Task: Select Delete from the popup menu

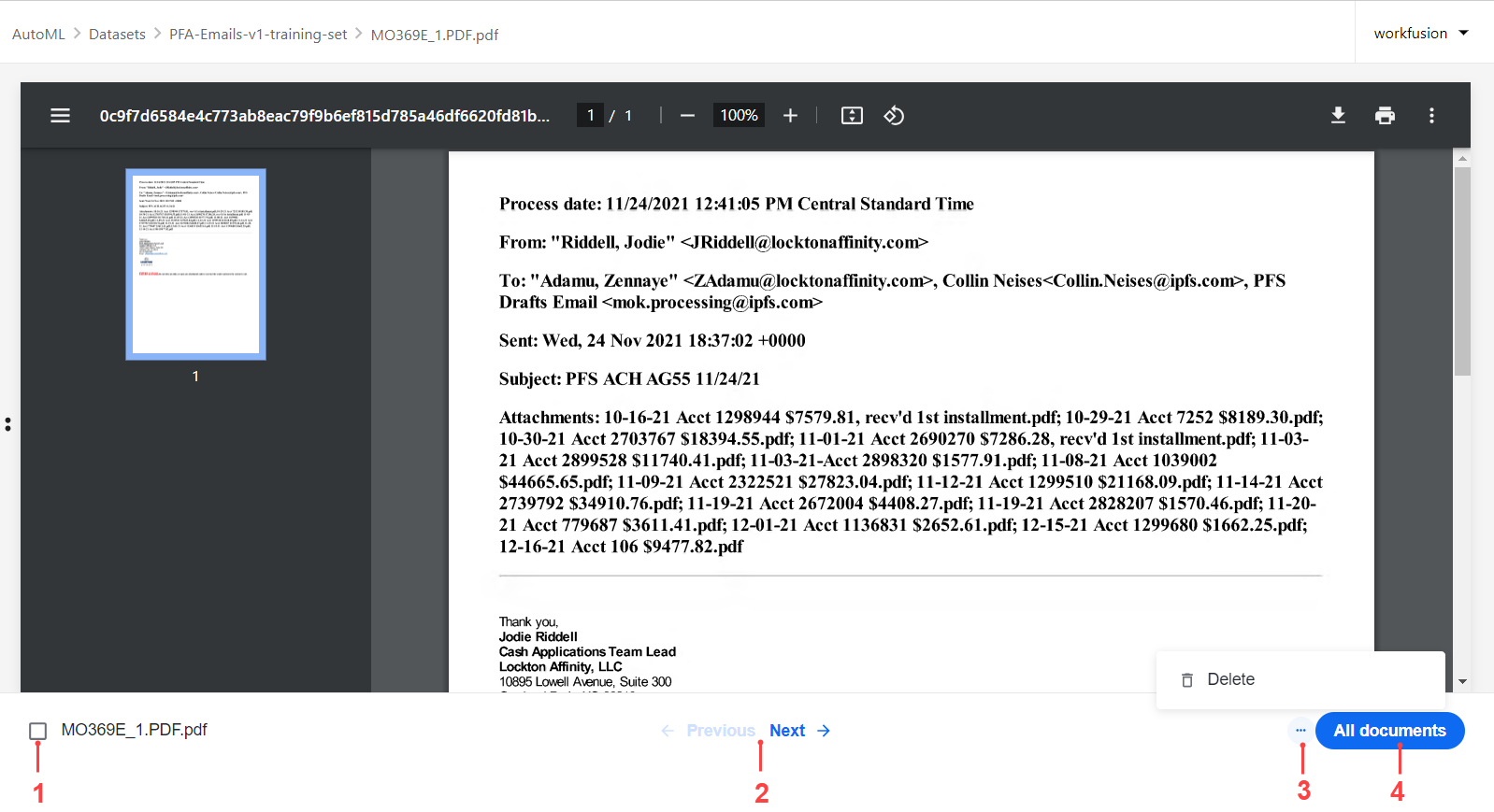Action: tap(1300, 680)
